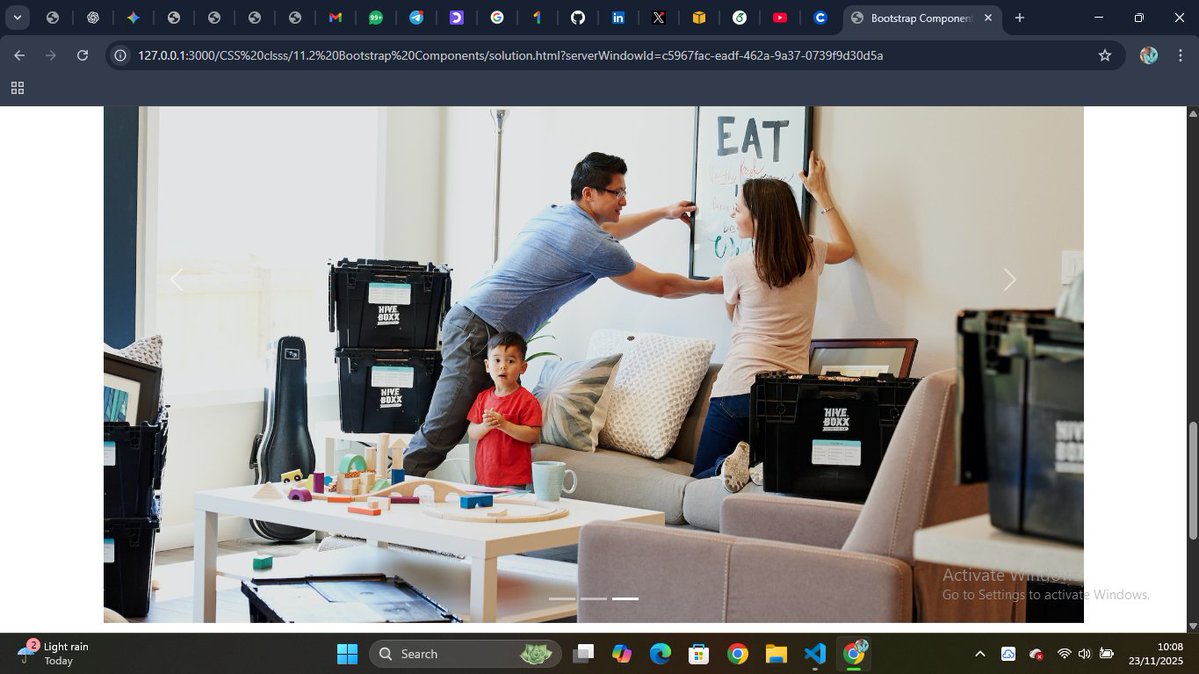Switch to the ChatGPT tab
The width and height of the screenshot is (1199, 674).
[x=93, y=18]
